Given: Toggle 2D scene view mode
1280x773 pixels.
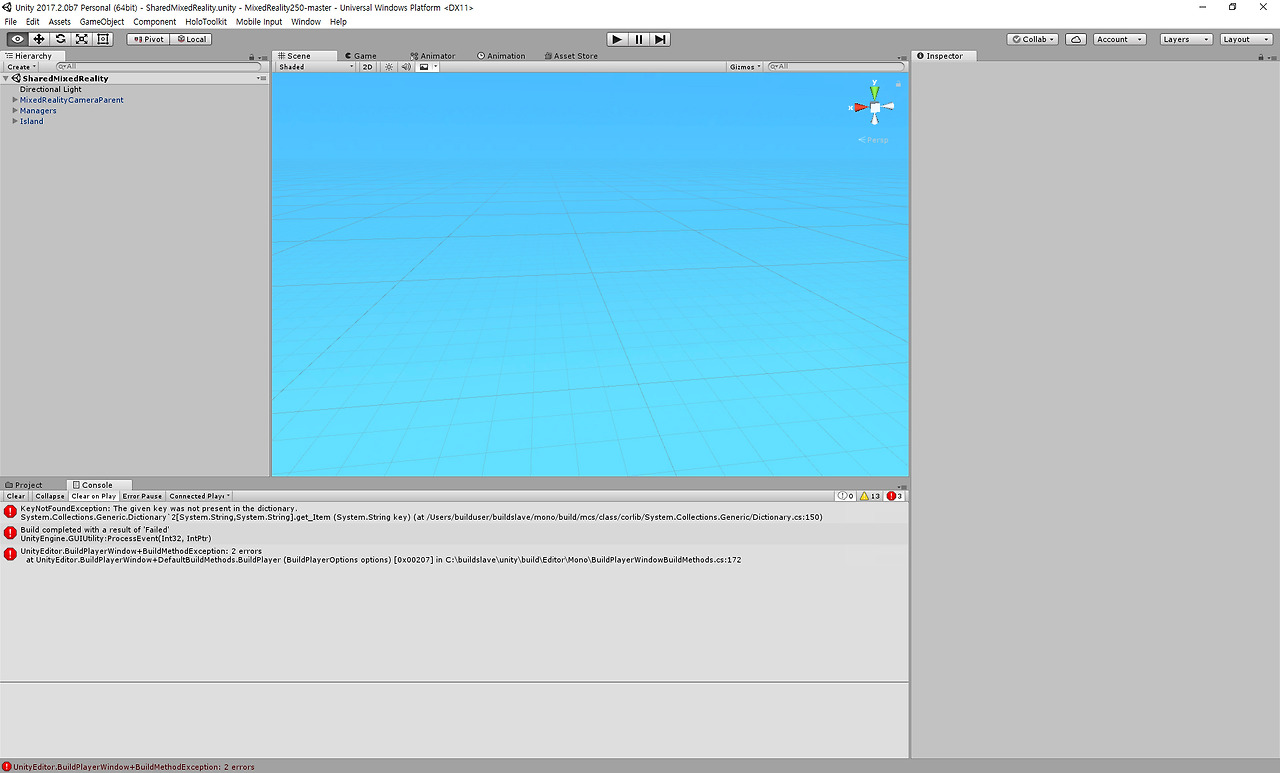Looking at the screenshot, I should 368,67.
